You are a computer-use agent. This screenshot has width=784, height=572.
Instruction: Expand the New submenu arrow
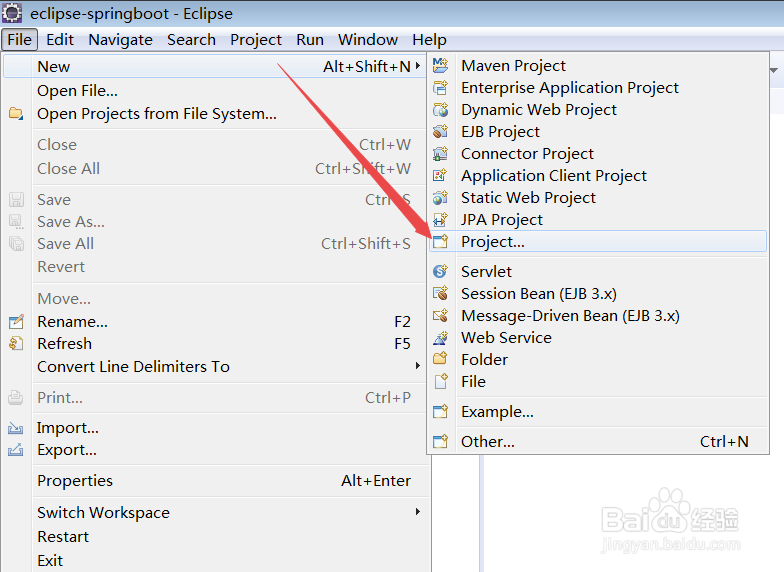(417, 67)
